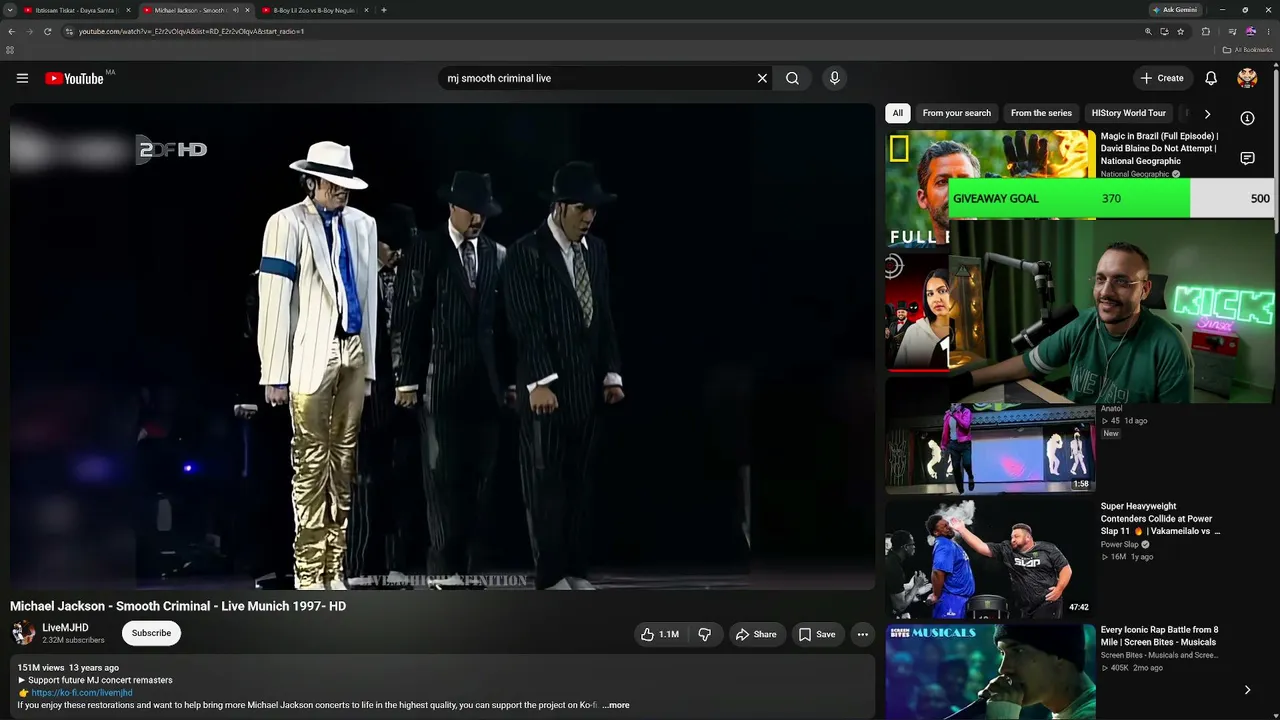Select the 'From your search' chip
This screenshot has width=1280, height=720.
(x=957, y=113)
